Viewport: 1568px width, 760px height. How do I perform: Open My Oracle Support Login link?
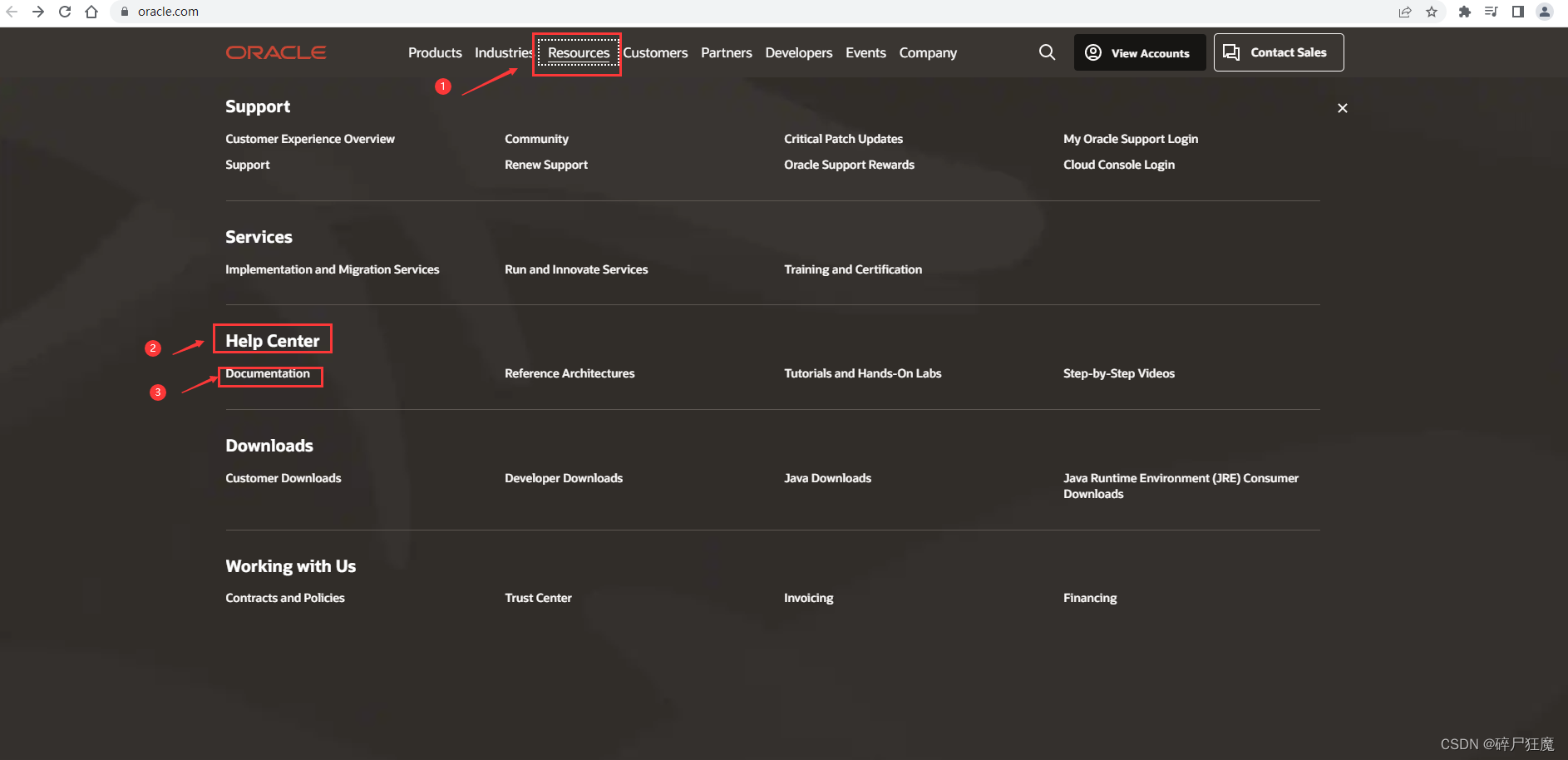(x=1131, y=139)
